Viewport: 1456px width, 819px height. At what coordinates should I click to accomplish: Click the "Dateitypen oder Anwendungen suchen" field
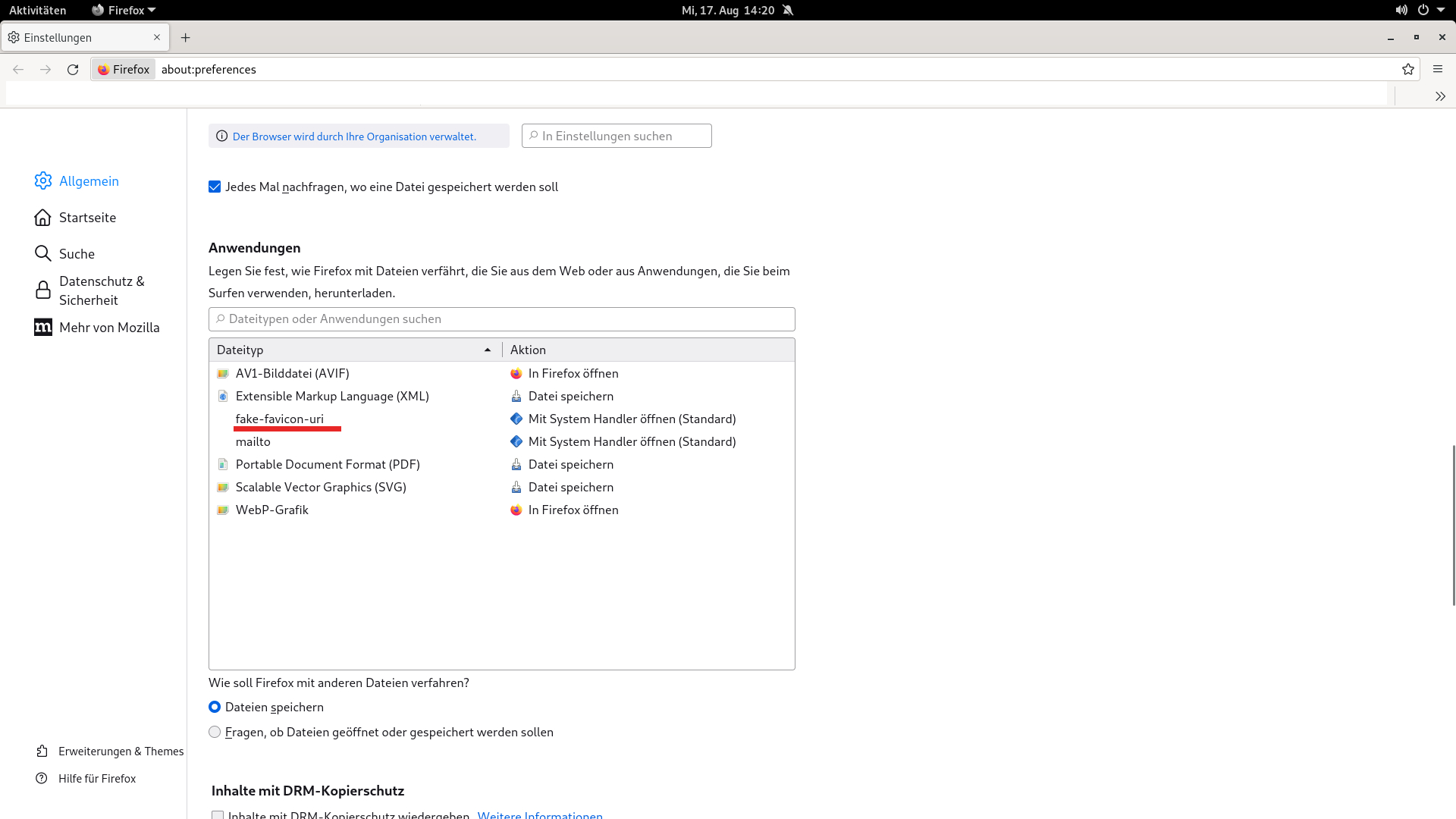[501, 319]
